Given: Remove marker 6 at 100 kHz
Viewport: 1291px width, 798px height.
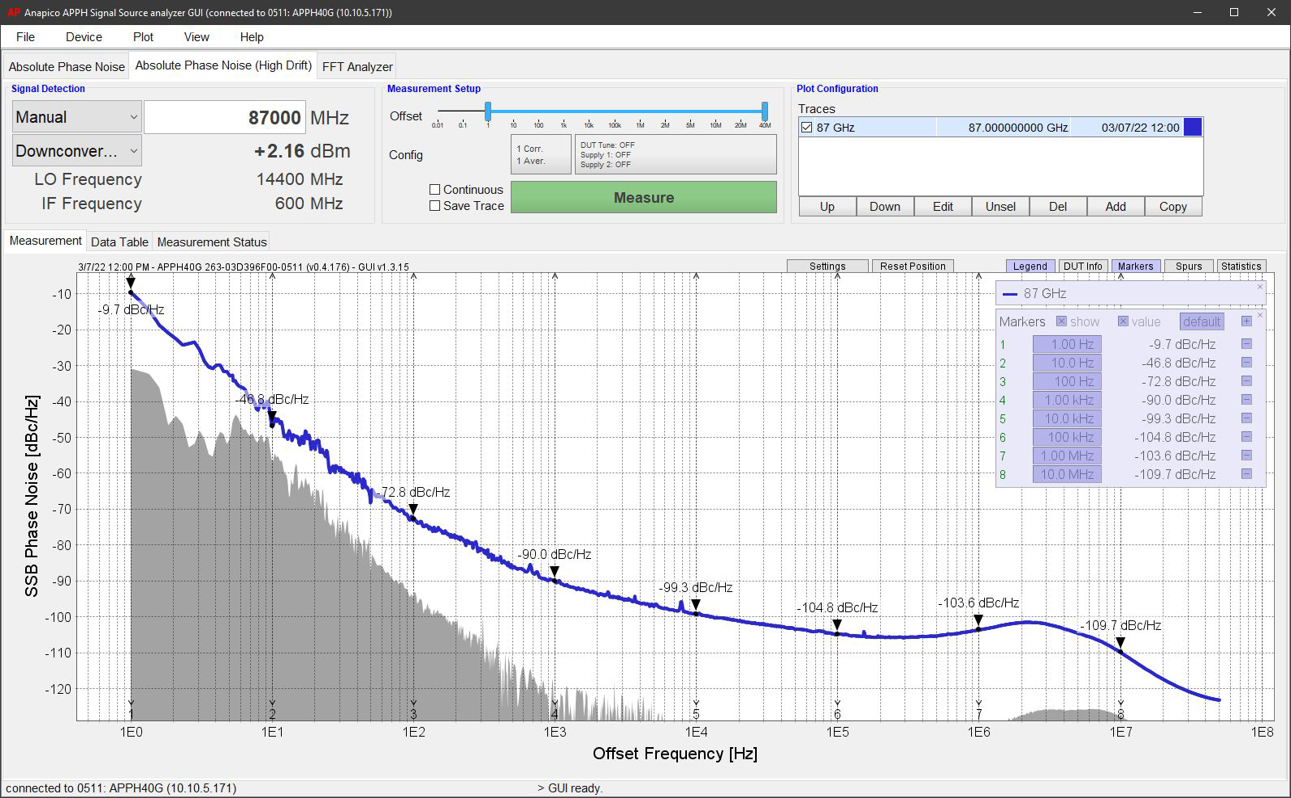Looking at the screenshot, I should point(1246,437).
